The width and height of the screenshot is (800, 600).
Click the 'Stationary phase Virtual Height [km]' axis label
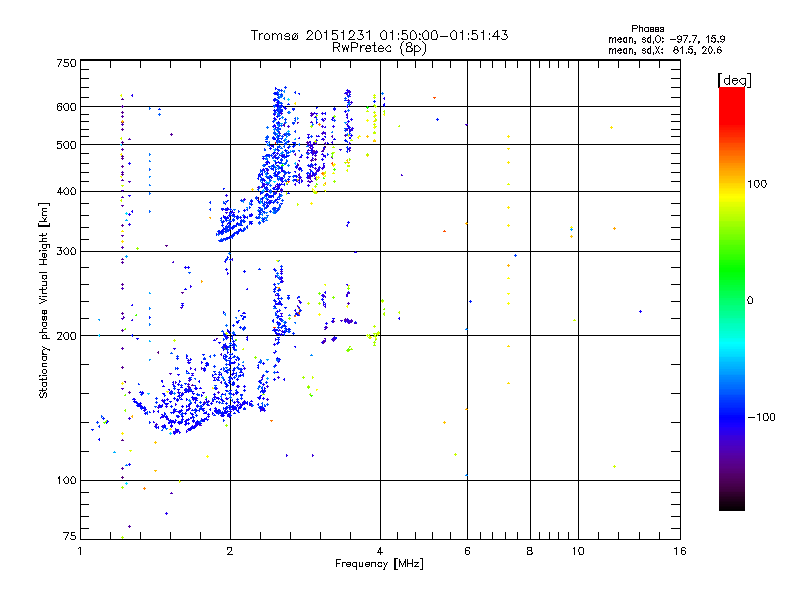point(44,300)
